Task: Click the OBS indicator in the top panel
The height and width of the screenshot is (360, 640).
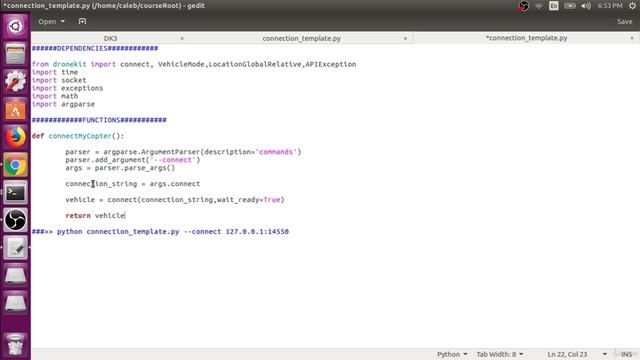Action: [x=523, y=6]
